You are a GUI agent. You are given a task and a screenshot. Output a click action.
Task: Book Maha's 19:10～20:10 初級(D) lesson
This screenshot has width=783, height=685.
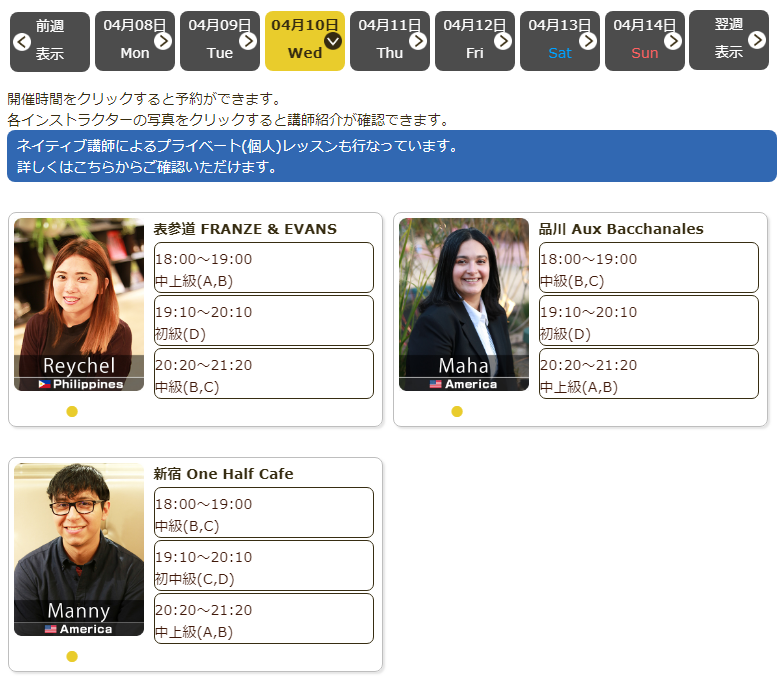pyautogui.click(x=648, y=321)
